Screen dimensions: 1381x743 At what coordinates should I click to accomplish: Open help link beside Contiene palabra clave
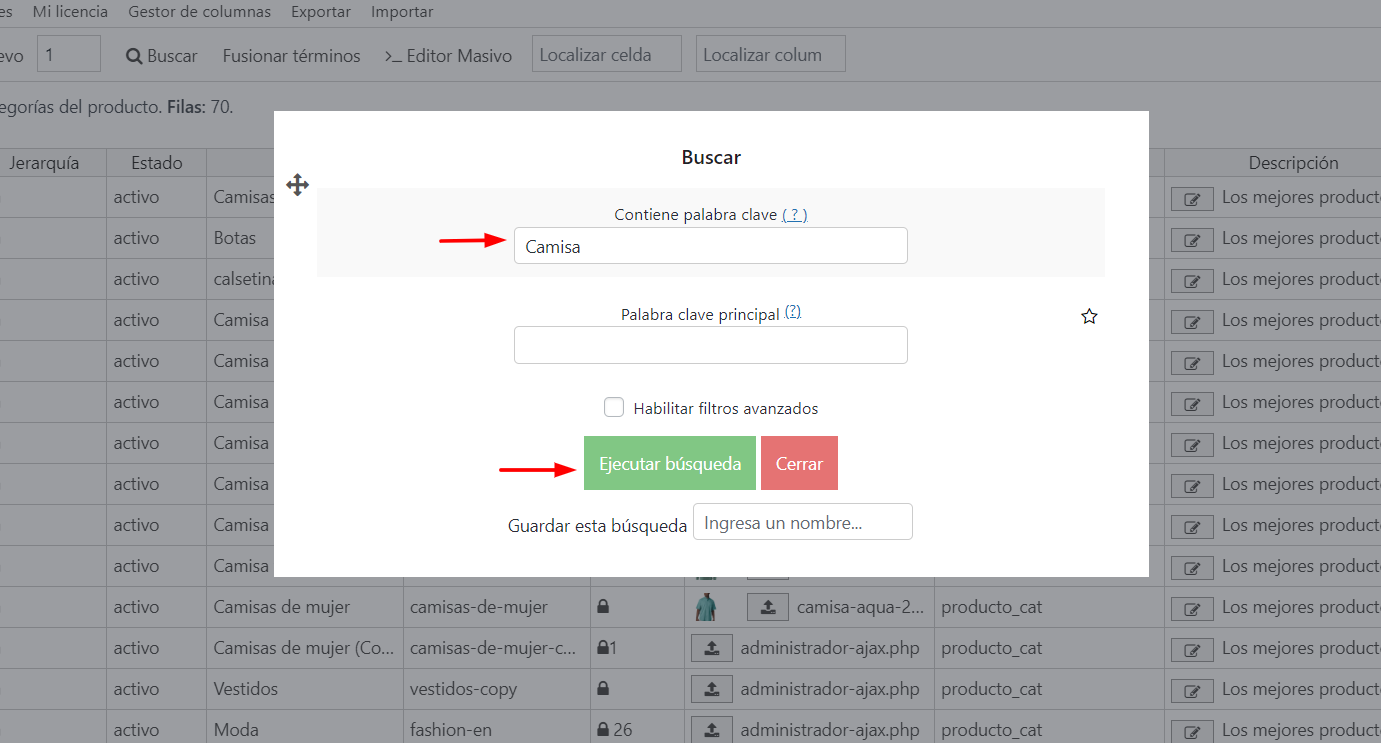(794, 215)
